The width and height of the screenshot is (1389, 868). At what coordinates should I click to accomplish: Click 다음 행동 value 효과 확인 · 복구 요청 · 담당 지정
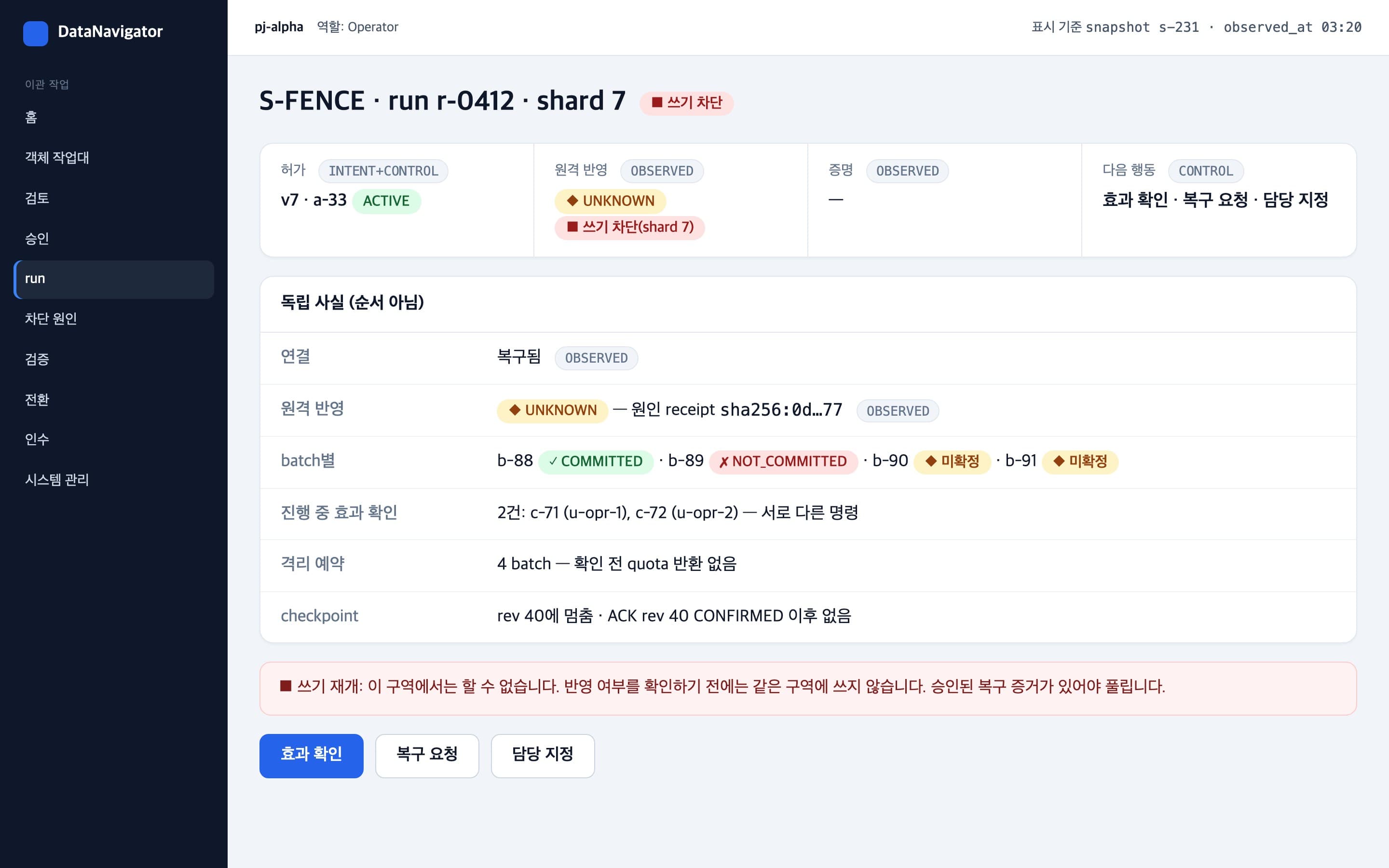[1215, 200]
